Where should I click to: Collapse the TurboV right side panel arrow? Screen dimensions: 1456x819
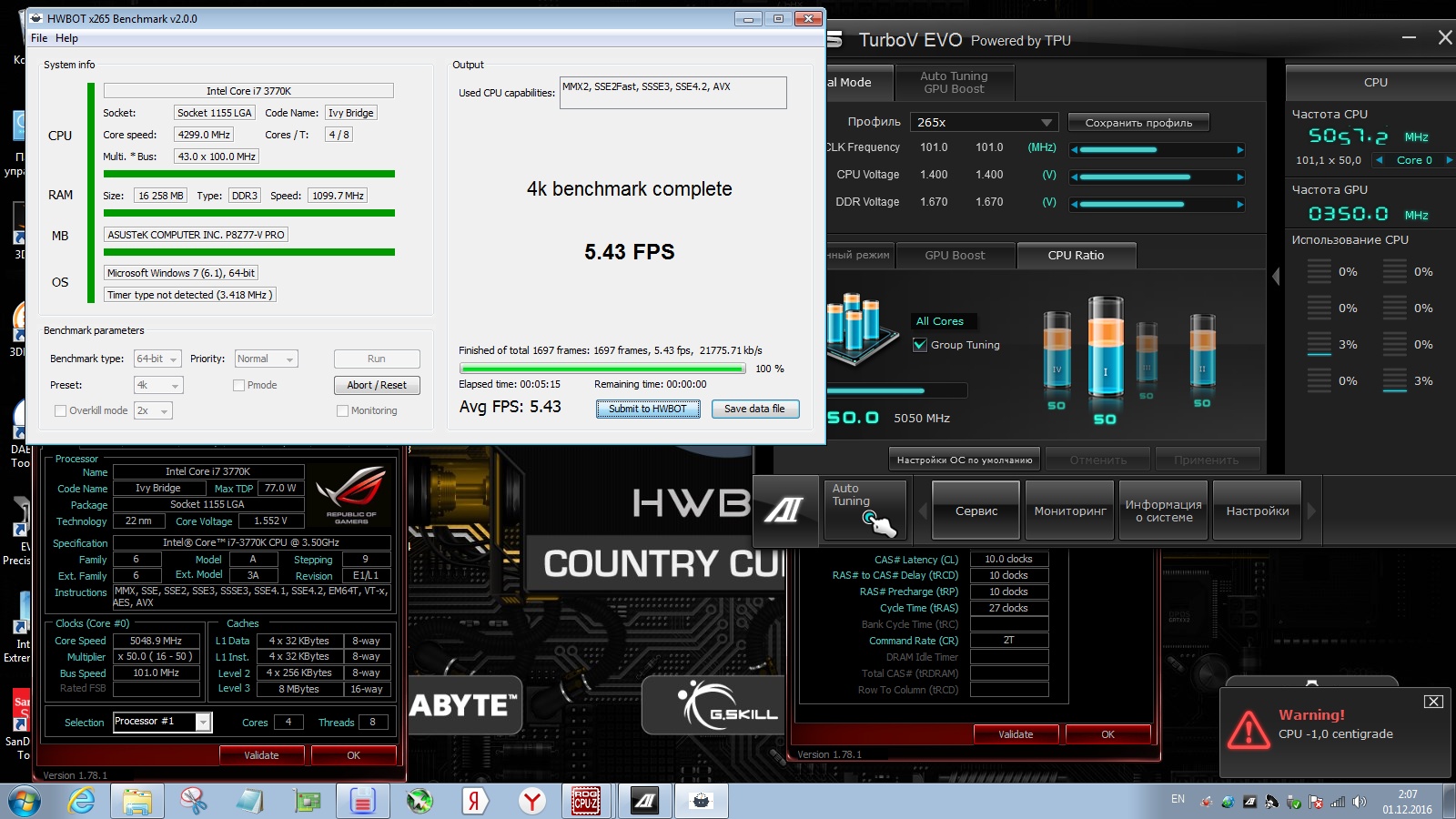click(1276, 276)
